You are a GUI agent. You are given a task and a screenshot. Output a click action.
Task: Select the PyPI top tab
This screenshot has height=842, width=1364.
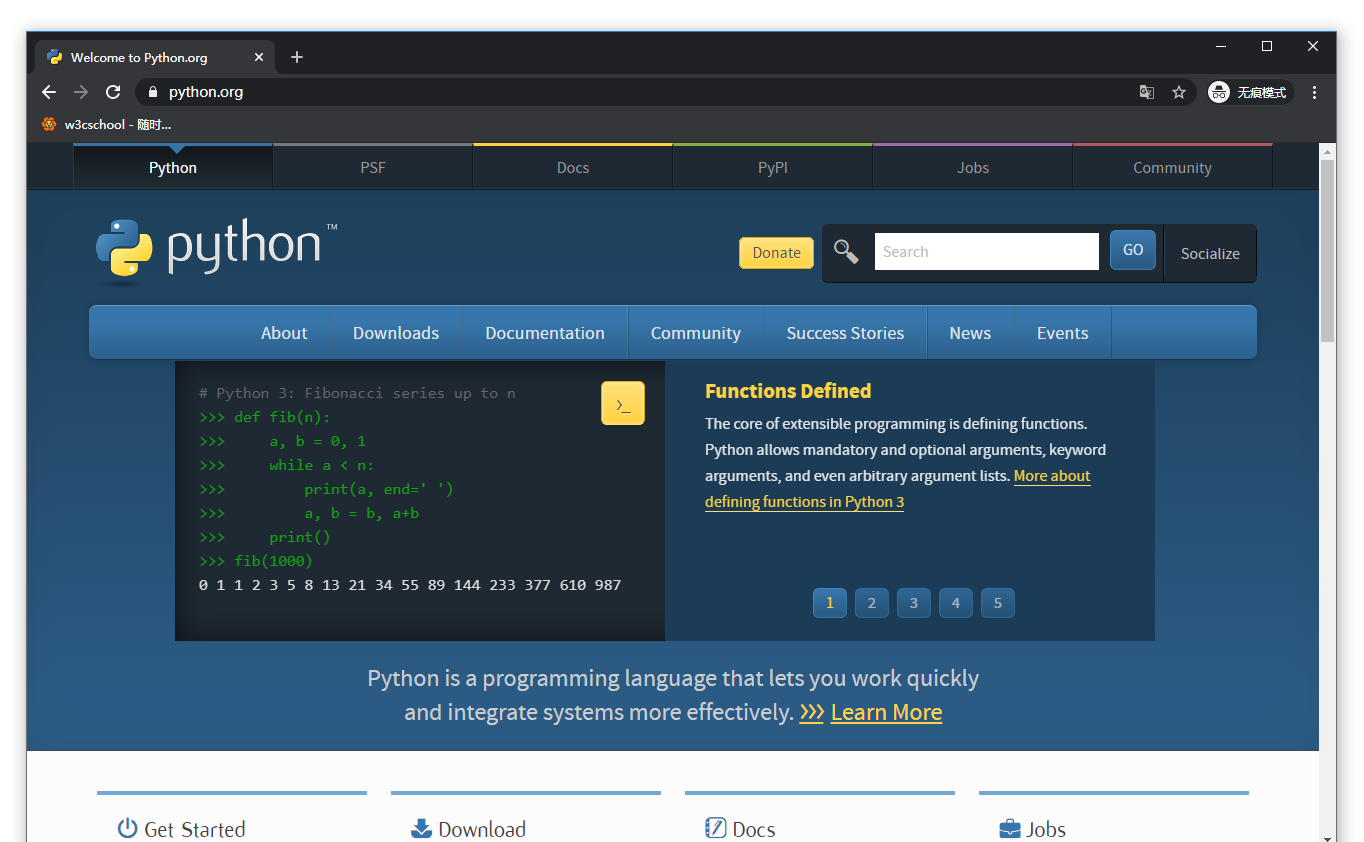pyautogui.click(x=773, y=167)
